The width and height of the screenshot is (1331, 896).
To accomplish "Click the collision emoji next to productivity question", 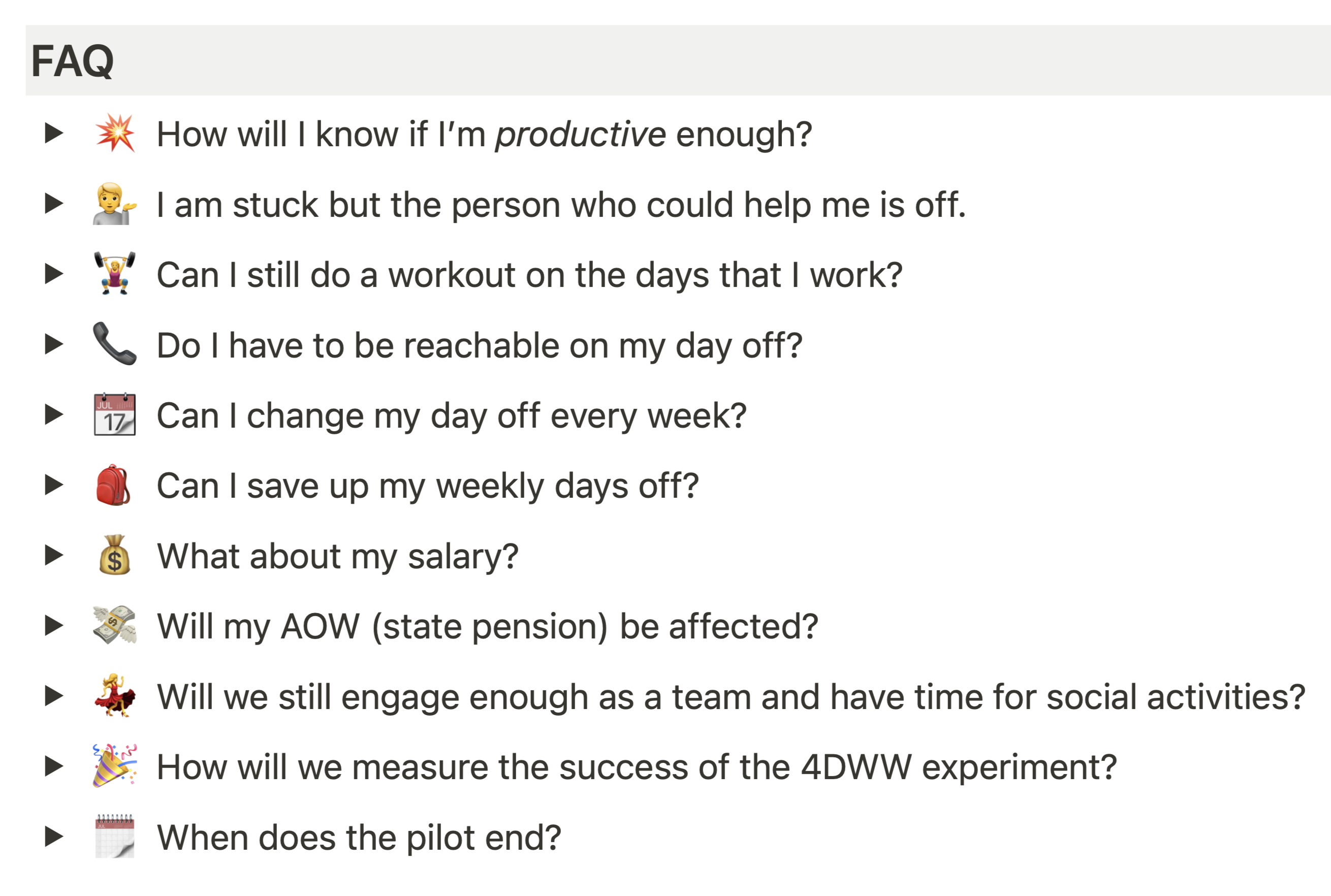I will pos(115,134).
